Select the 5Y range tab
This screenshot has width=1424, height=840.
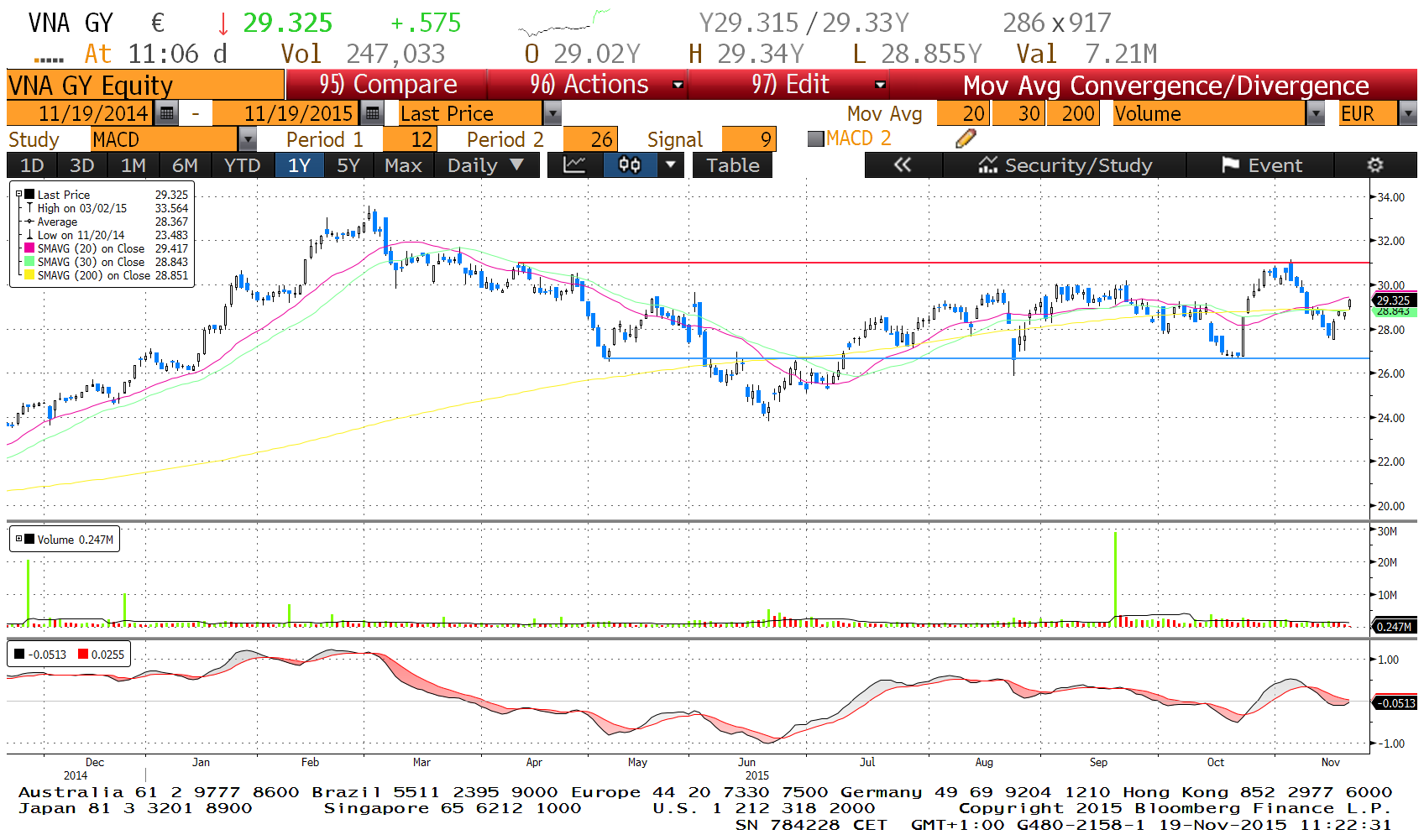point(348,165)
